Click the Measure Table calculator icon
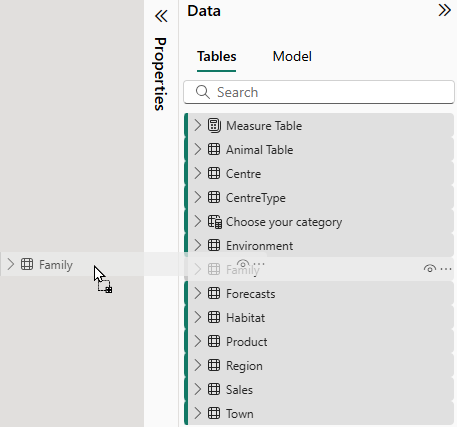This screenshot has width=457, height=427. click(214, 126)
